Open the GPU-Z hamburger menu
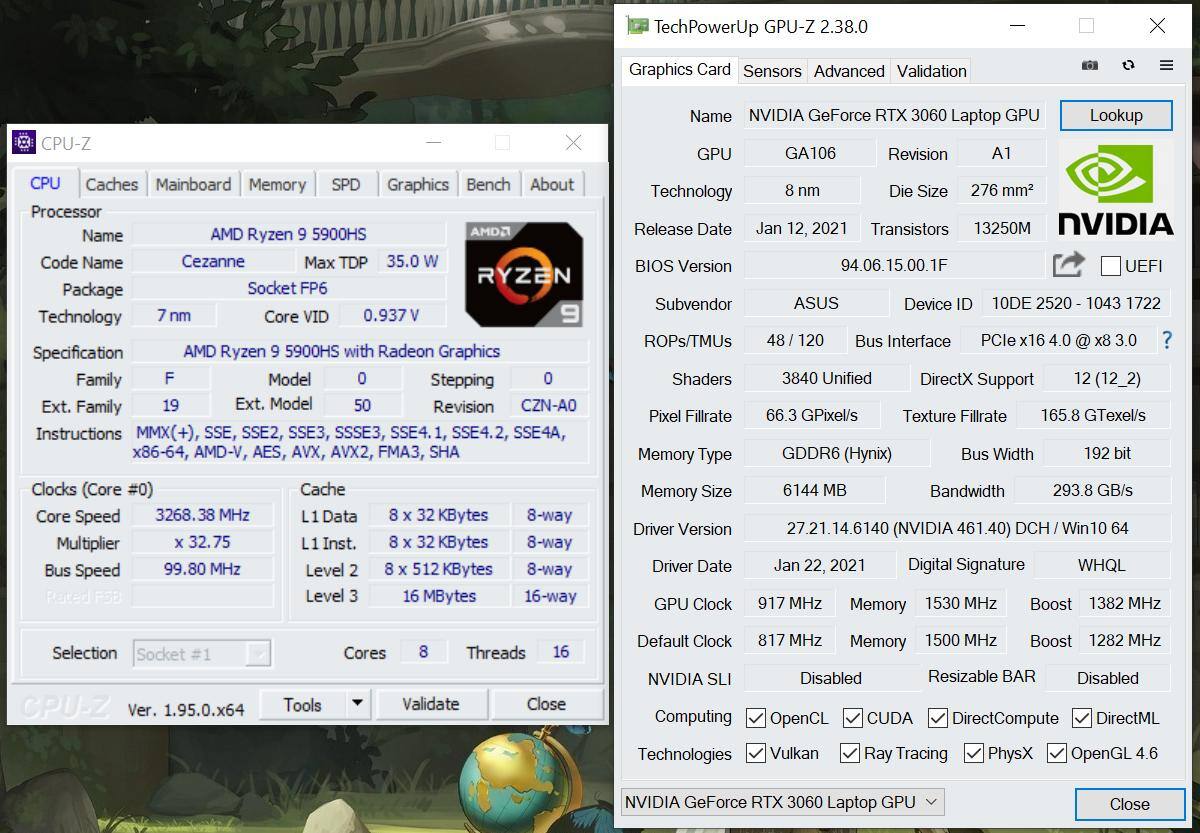This screenshot has height=833, width=1200. pyautogui.click(x=1166, y=65)
